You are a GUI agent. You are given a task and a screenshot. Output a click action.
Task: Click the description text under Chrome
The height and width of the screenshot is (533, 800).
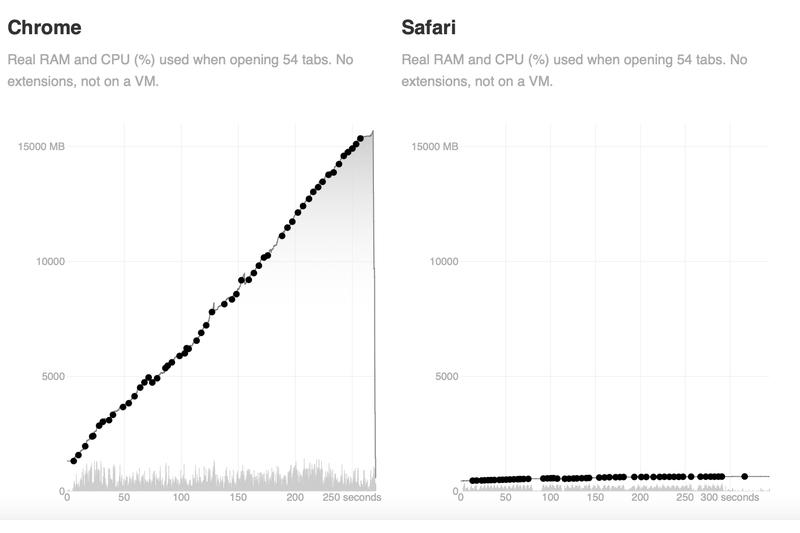(x=180, y=70)
